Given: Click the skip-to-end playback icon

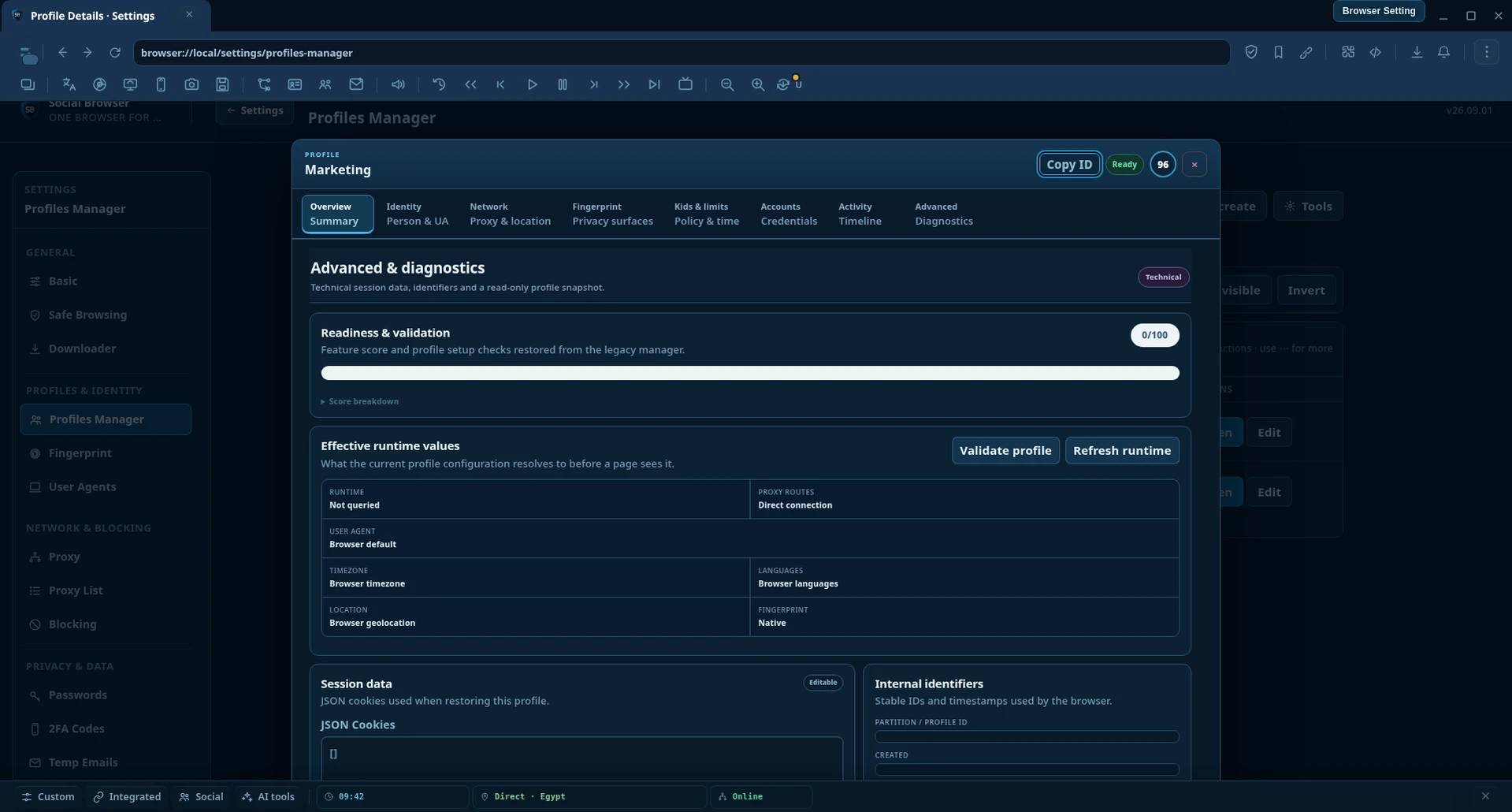Looking at the screenshot, I should pos(654,84).
